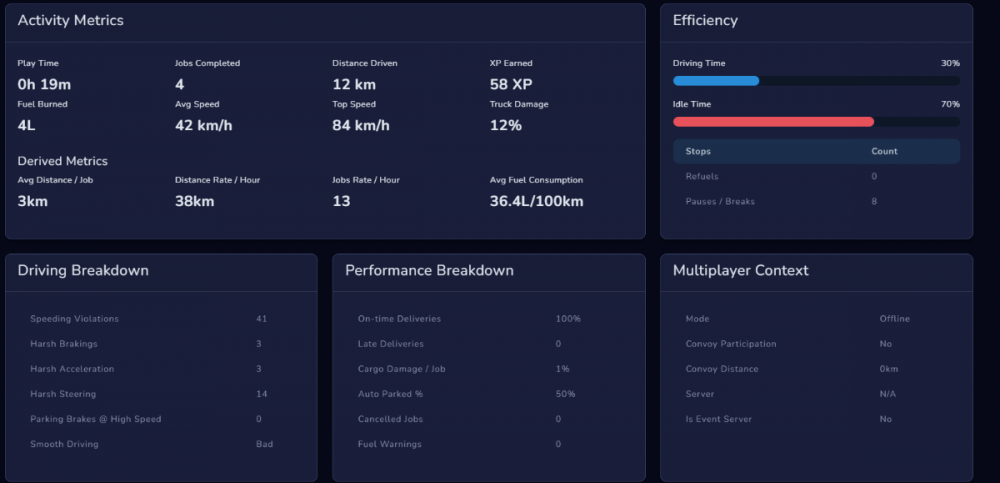This screenshot has width=1000, height=483.
Task: Click the Stops column header
Action: click(698, 151)
